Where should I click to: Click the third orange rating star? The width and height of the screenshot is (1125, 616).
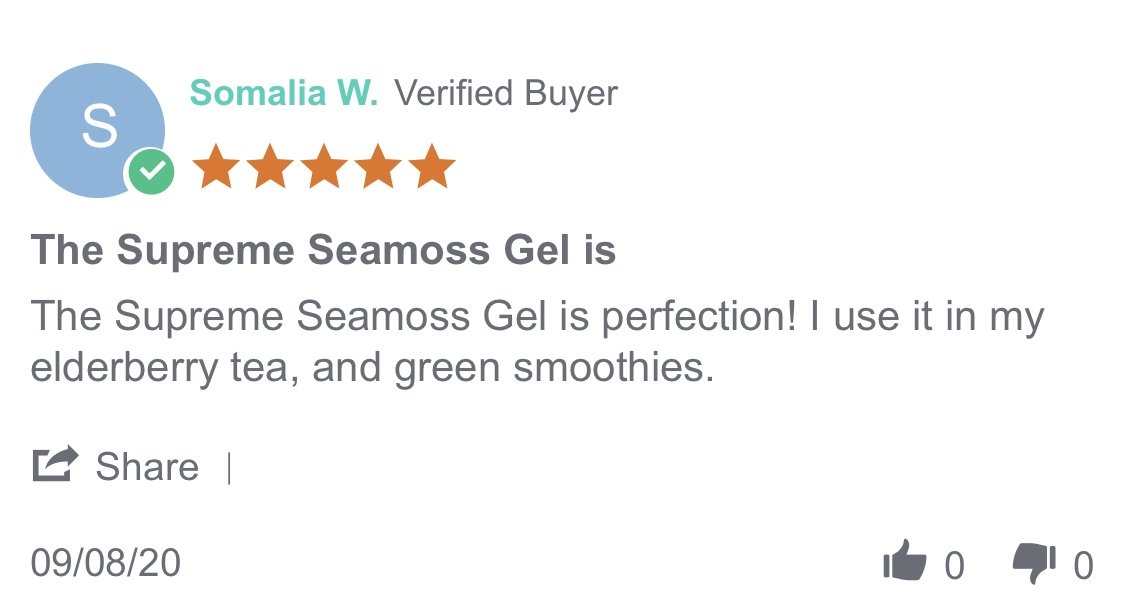(x=323, y=167)
